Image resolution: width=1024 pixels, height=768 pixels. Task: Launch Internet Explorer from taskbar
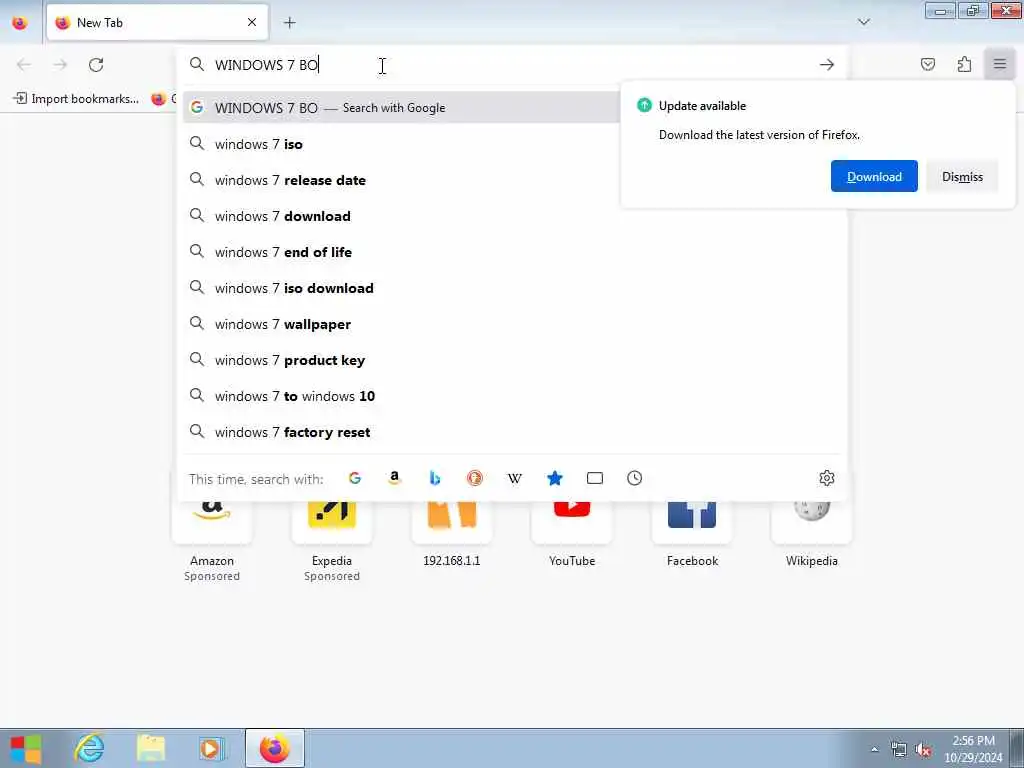pyautogui.click(x=89, y=748)
